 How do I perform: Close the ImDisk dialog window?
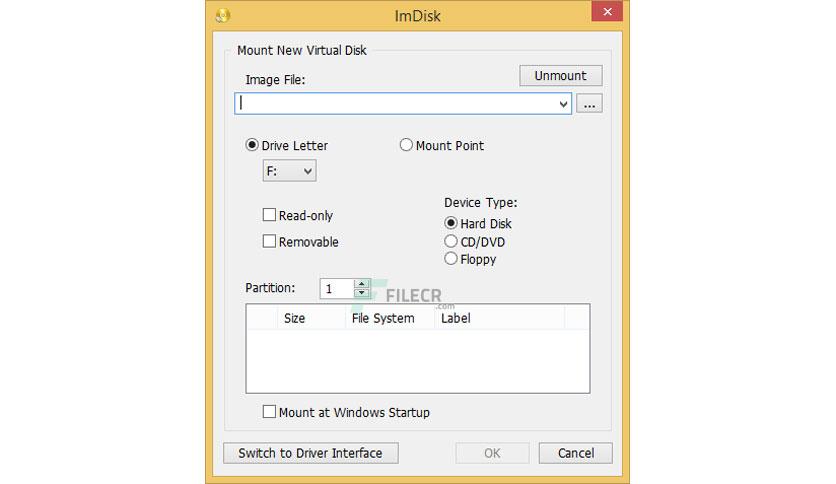tap(607, 12)
